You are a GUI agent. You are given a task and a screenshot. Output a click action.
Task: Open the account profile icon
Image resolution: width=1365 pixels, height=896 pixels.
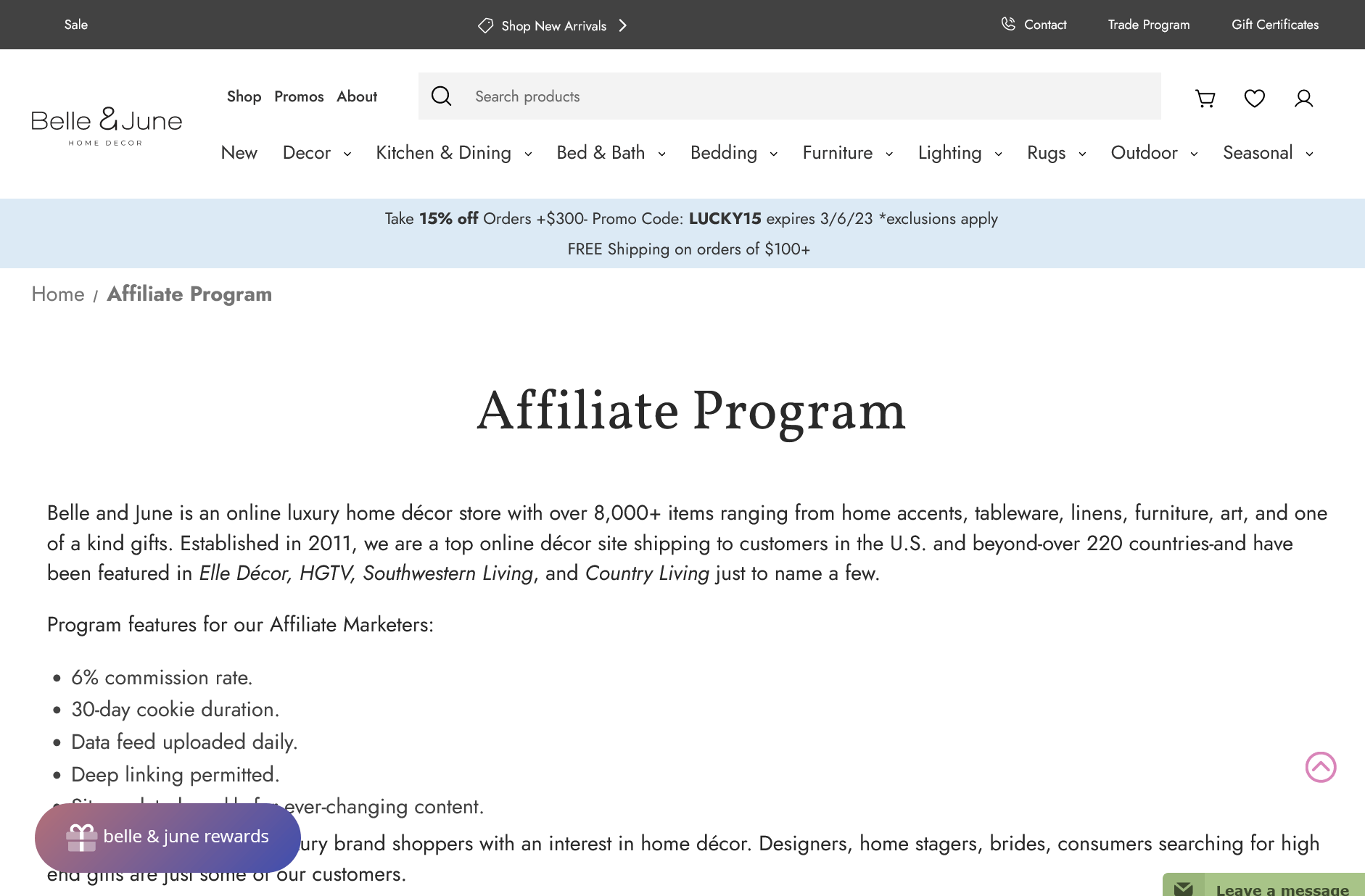click(1304, 98)
